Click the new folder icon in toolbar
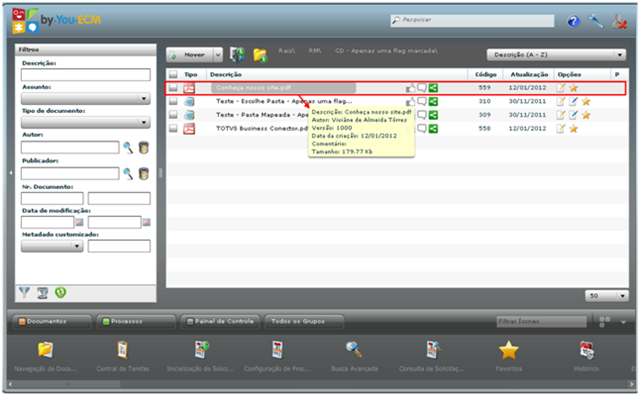 (x=260, y=55)
